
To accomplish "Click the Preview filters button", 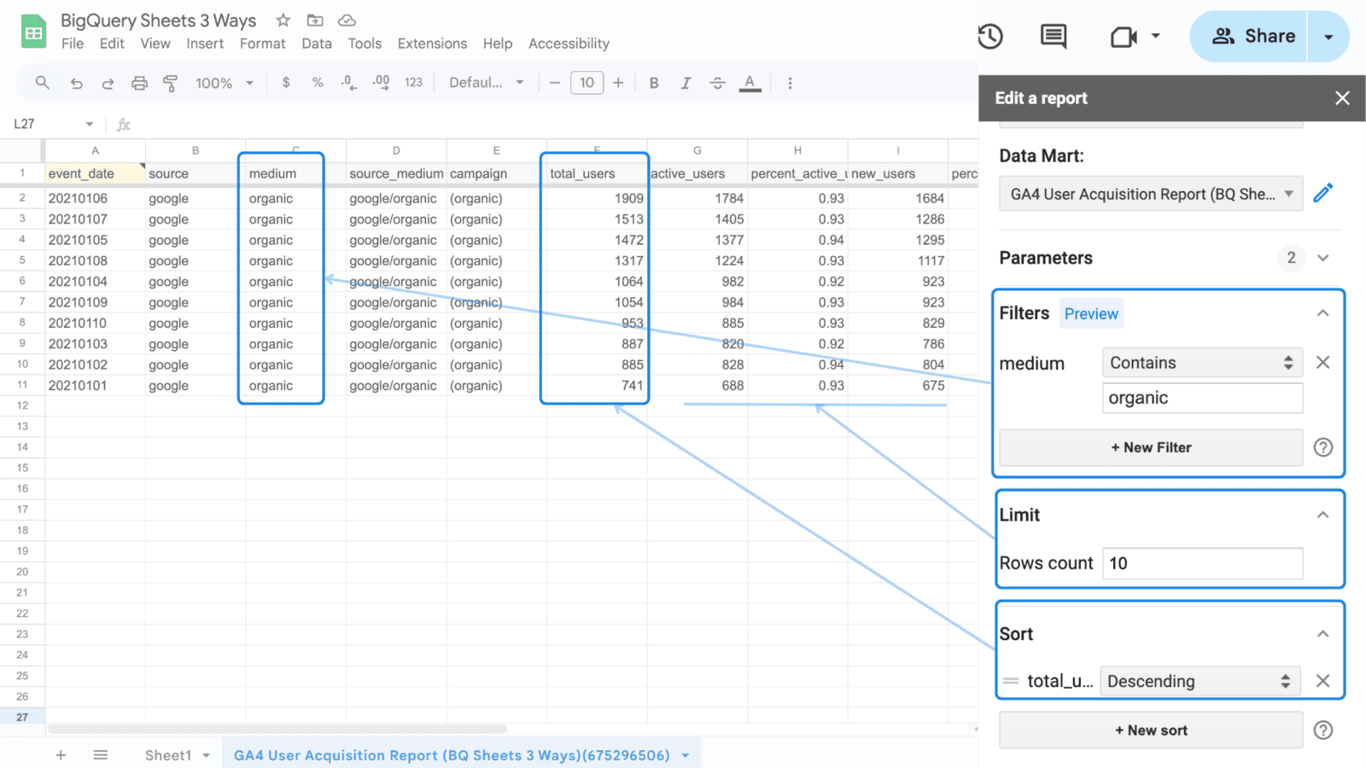I will coord(1091,314).
